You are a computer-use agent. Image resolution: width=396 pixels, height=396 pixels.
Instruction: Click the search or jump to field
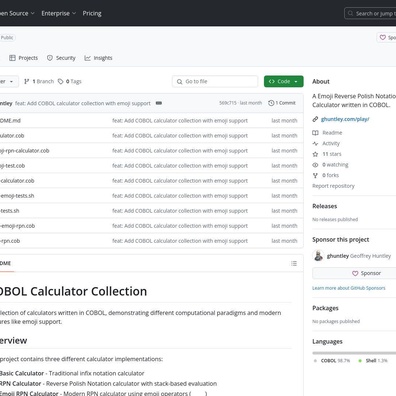pos(370,14)
